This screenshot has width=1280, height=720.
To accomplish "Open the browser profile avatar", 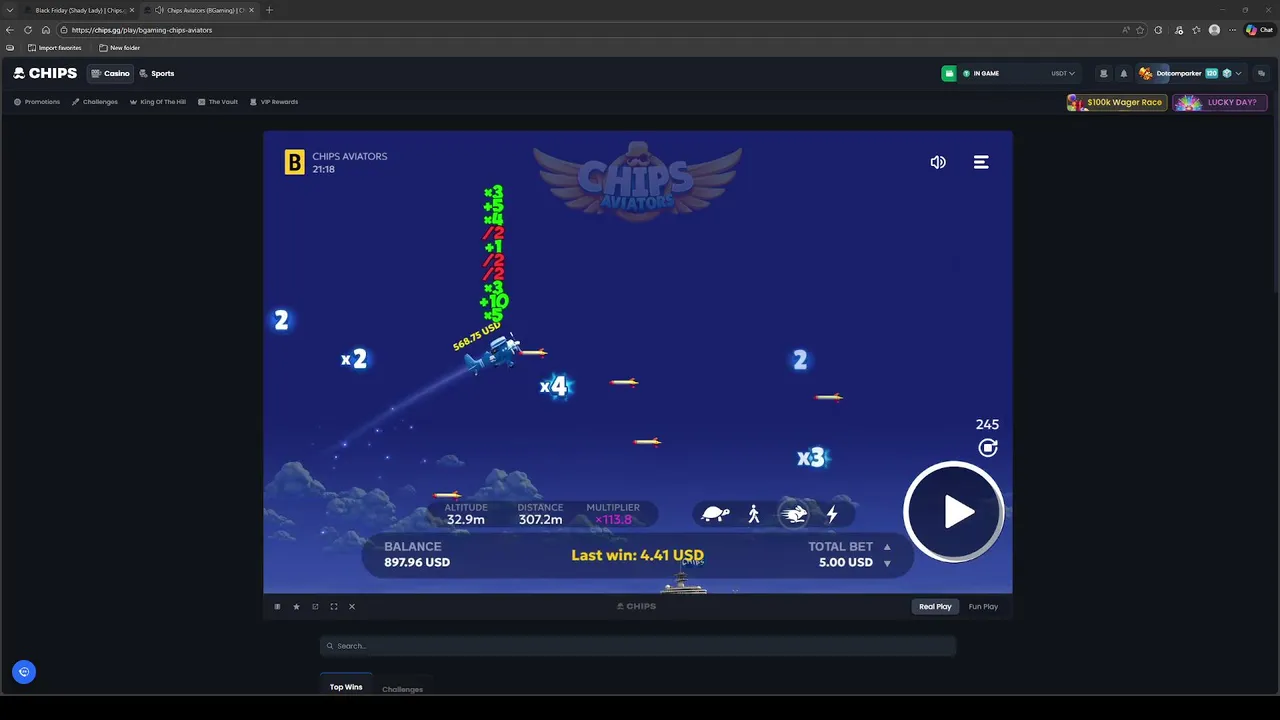I will [1214, 30].
